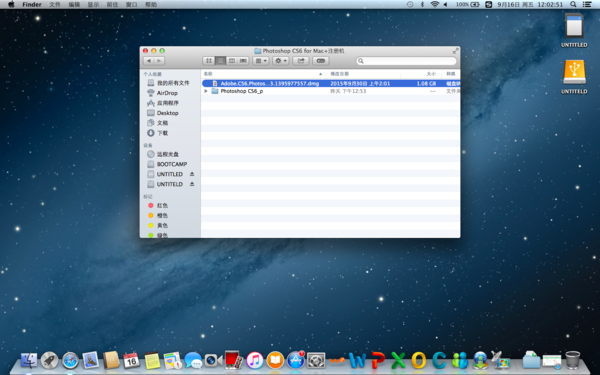The height and width of the screenshot is (375, 600).
Task: Launch iTunes from the Dock
Action: (254, 360)
